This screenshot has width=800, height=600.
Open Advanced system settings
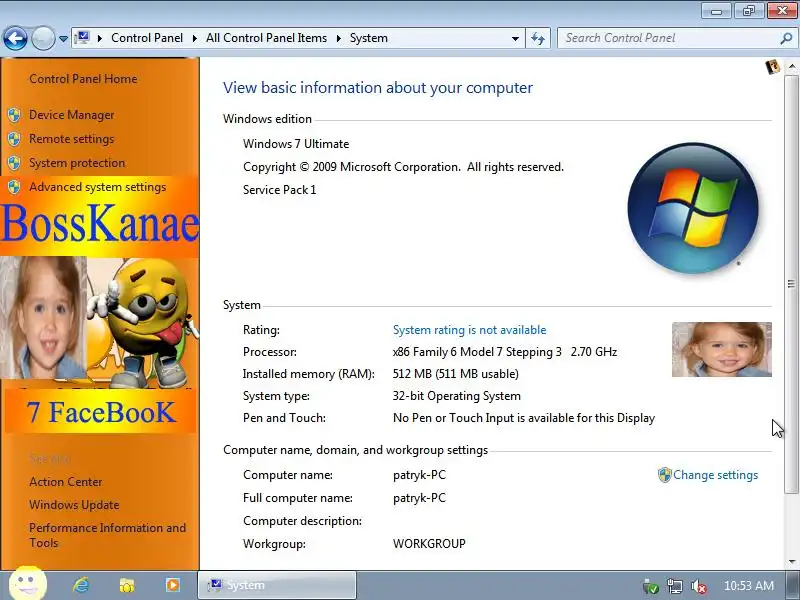pos(97,187)
